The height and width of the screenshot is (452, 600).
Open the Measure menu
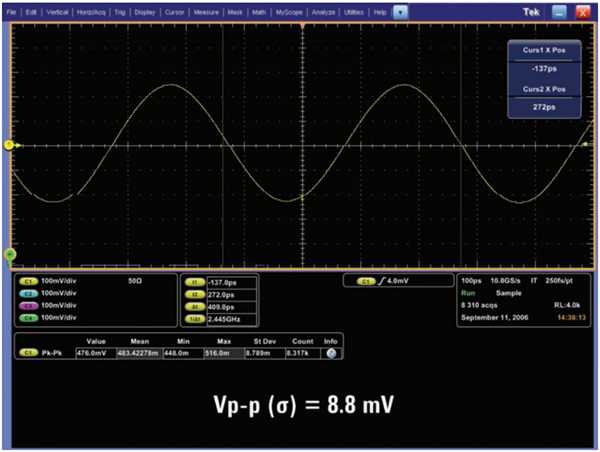pos(206,12)
